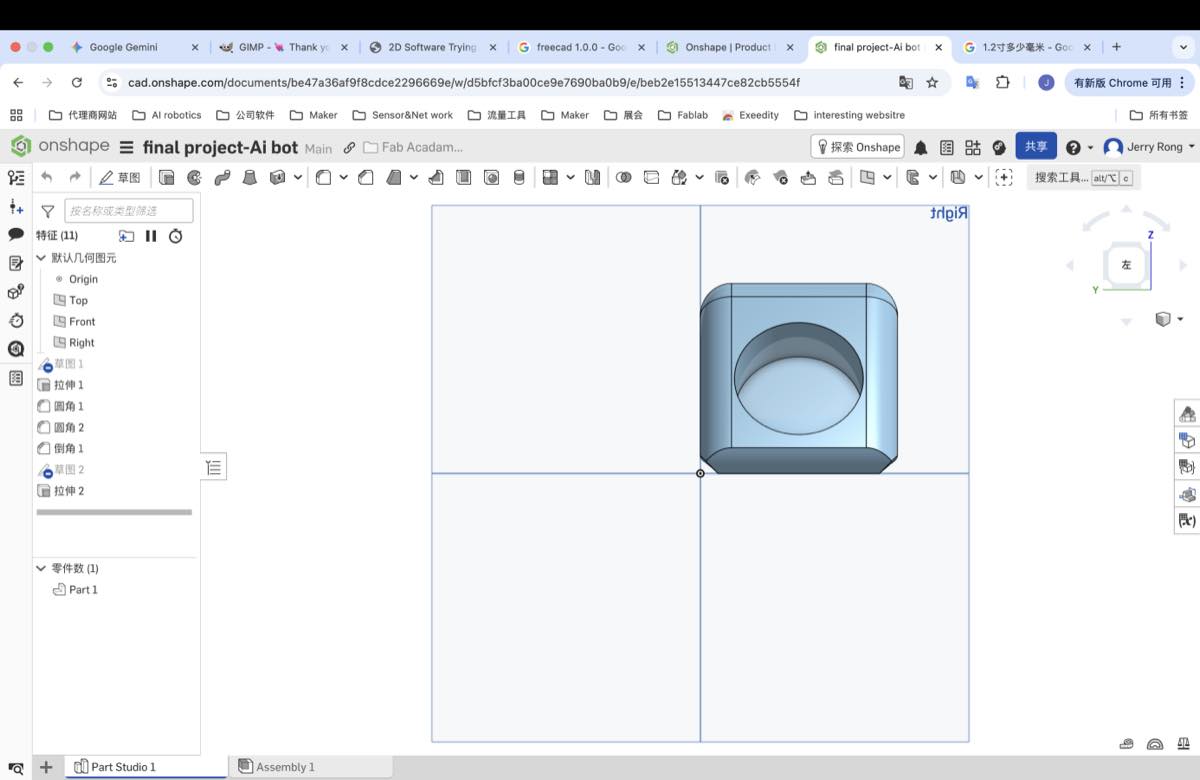Screen dimensions: 1200x780
Task: Select the Linear pattern tool
Action: coord(550,177)
